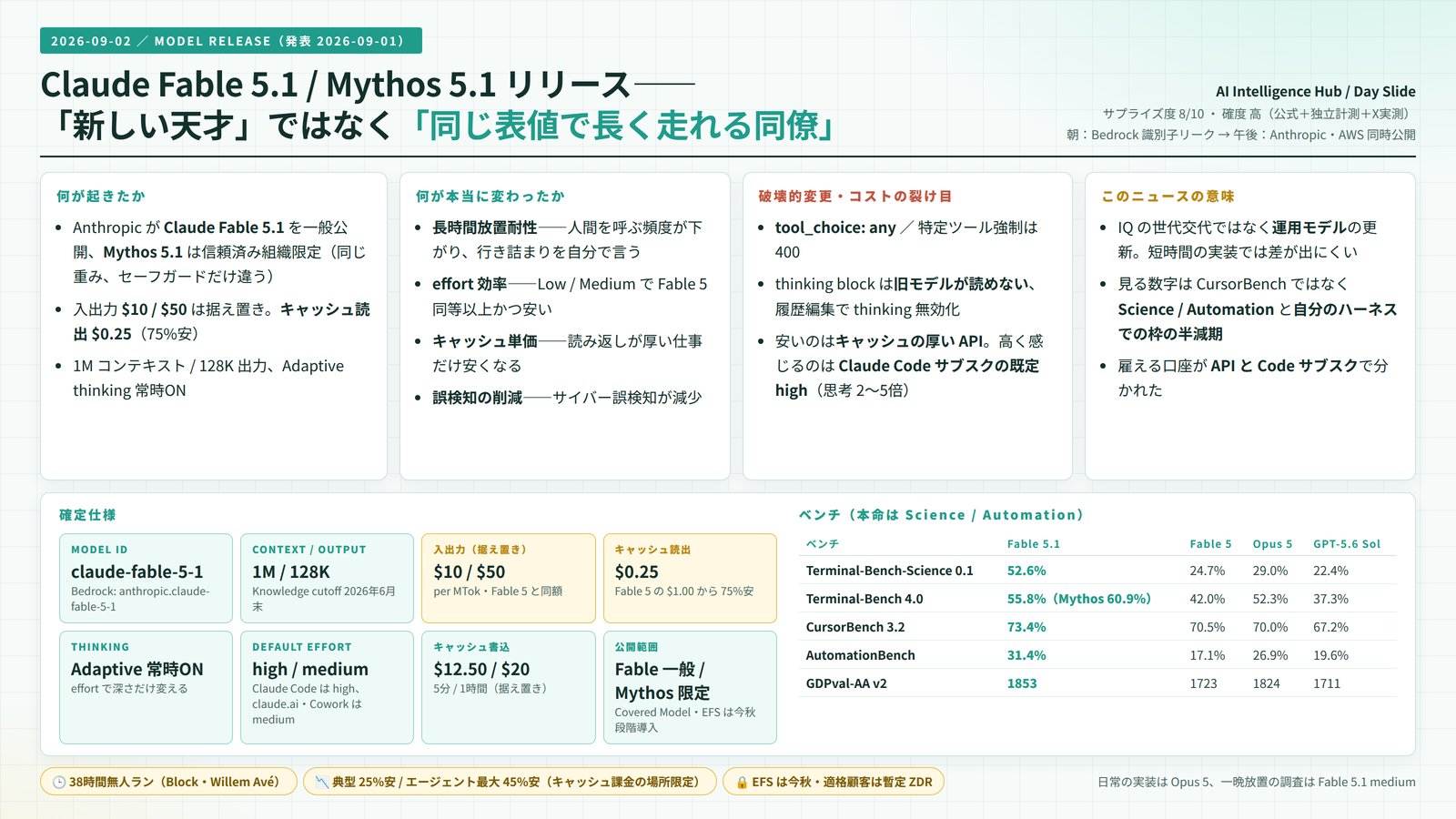Click the downward chart icon beside 典型 25%安
1456x819 pixels.
click(321, 782)
